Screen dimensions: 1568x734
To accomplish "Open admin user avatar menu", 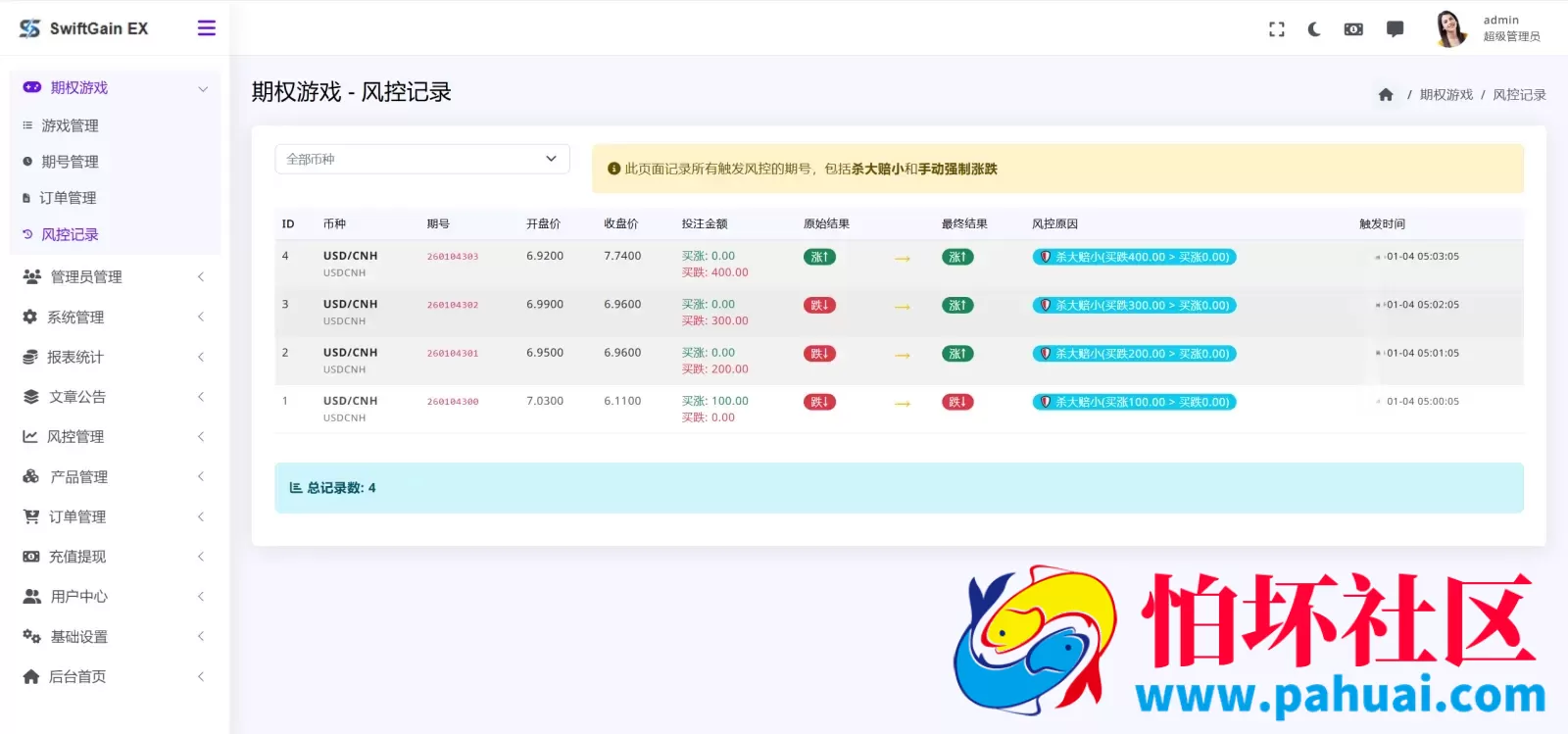I will tap(1449, 28).
